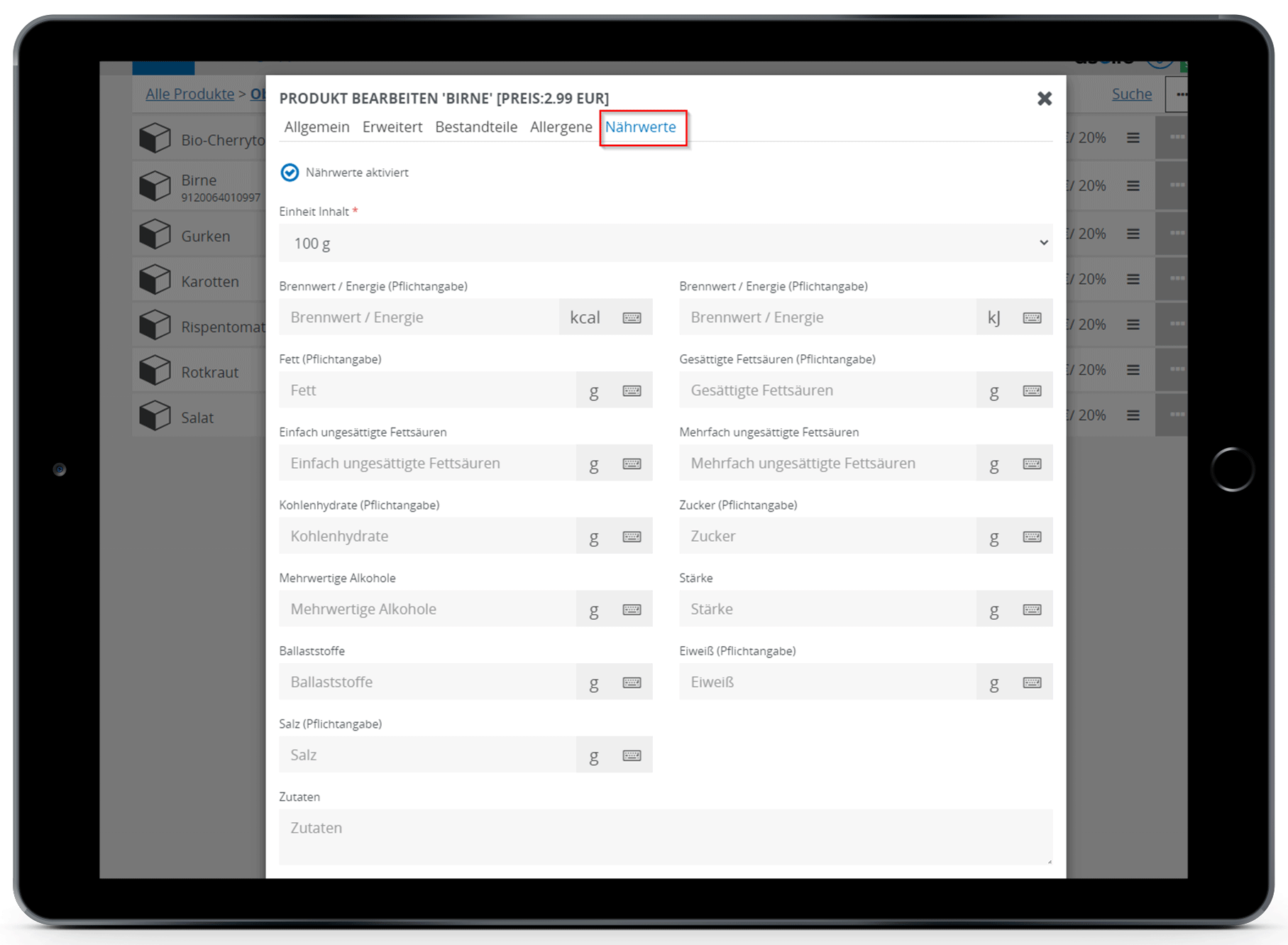Image resolution: width=1288 pixels, height=945 pixels.
Task: Click the 'Alle Produkte' breadcrumb link
Action: point(189,94)
